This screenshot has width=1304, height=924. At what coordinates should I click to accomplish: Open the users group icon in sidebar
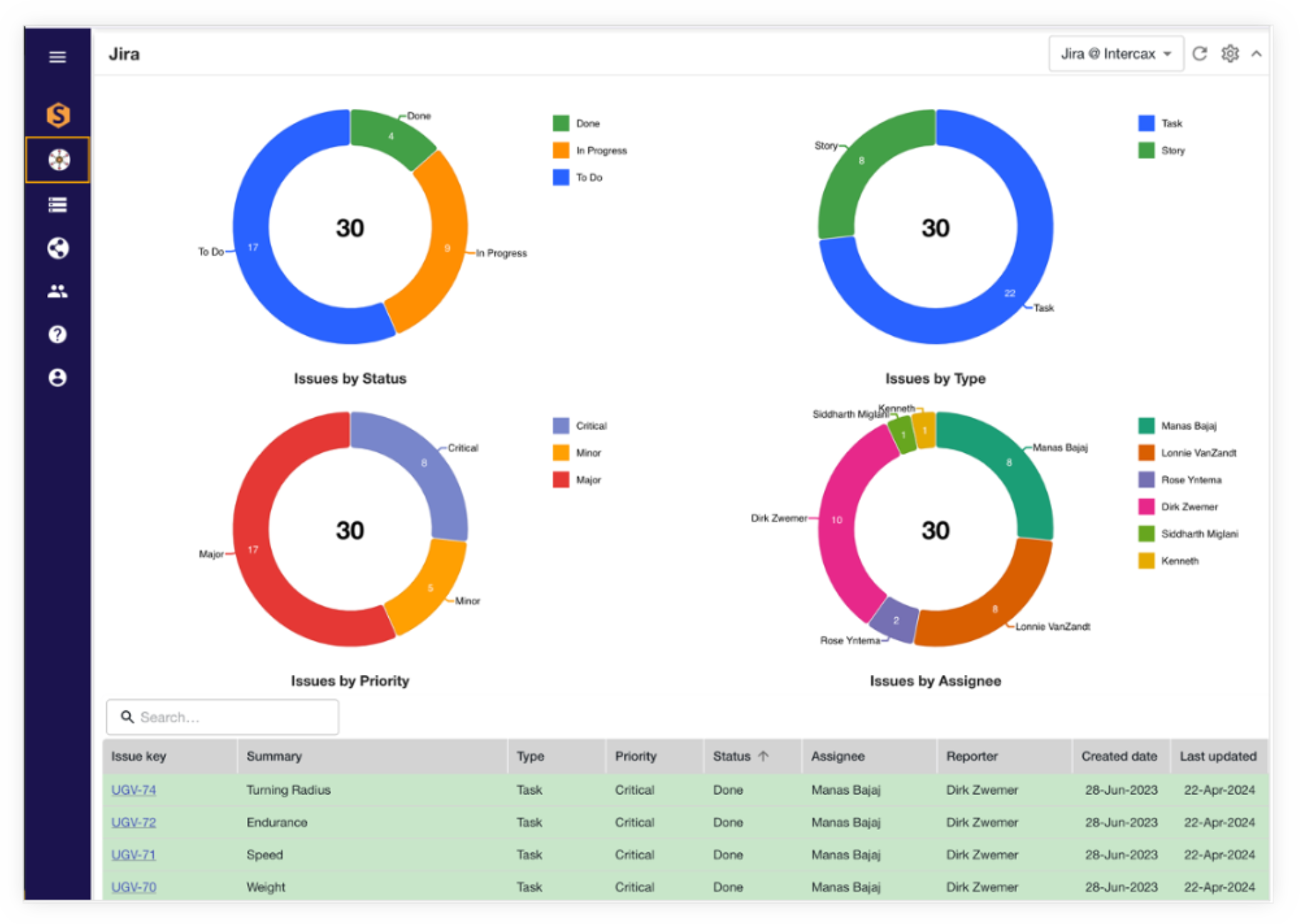[58, 291]
